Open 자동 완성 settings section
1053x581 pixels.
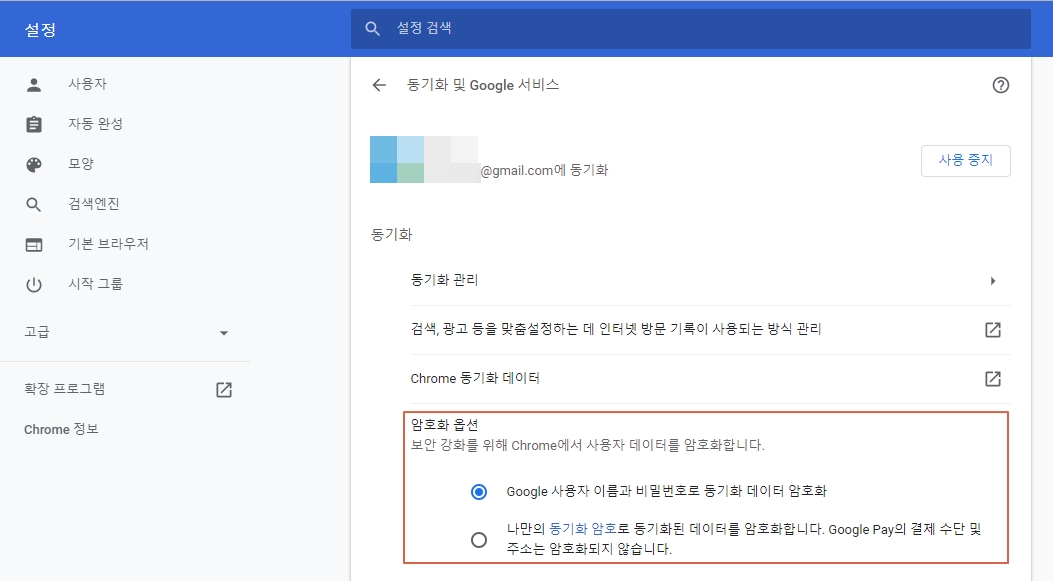pos(95,124)
